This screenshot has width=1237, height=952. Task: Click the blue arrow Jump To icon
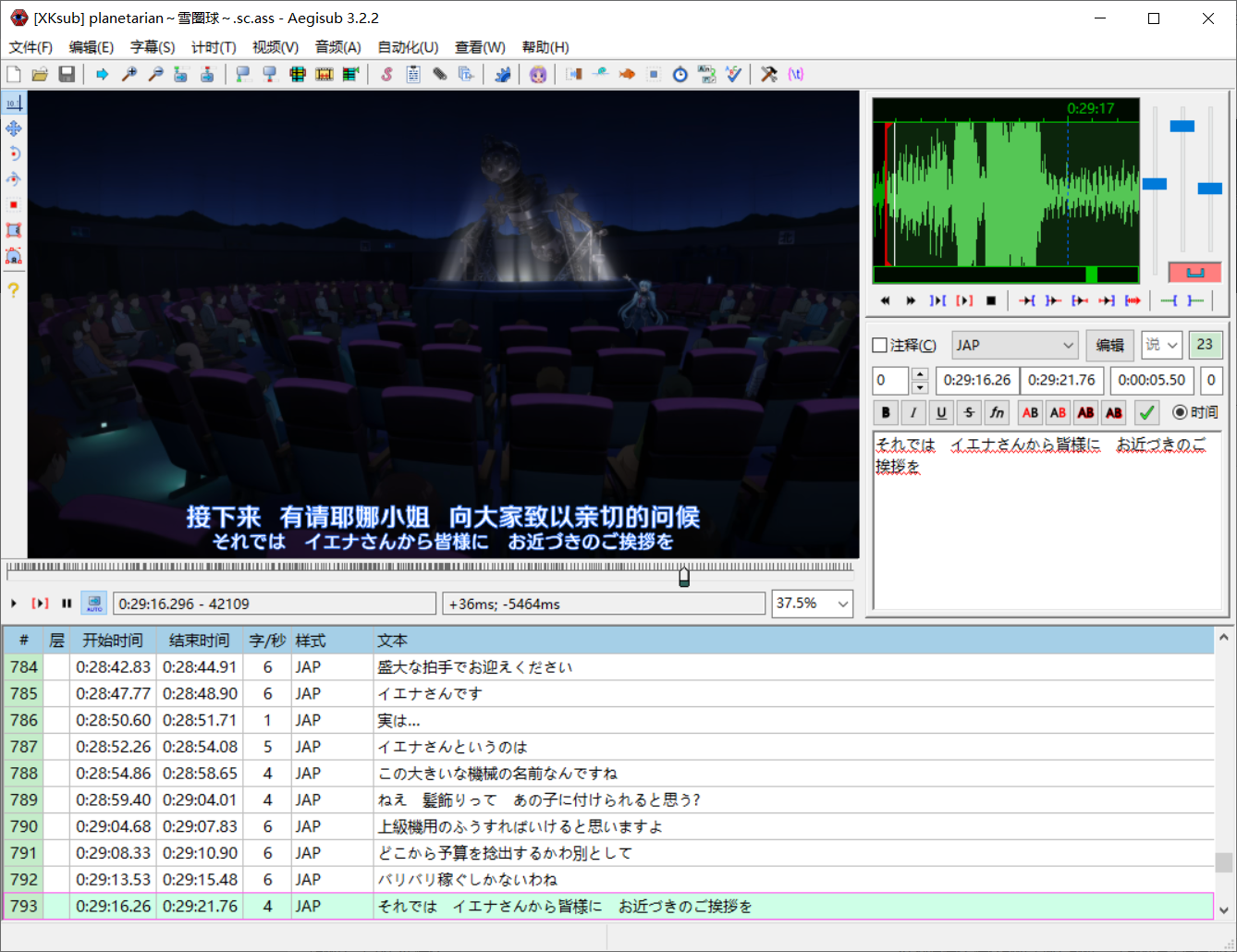point(102,74)
